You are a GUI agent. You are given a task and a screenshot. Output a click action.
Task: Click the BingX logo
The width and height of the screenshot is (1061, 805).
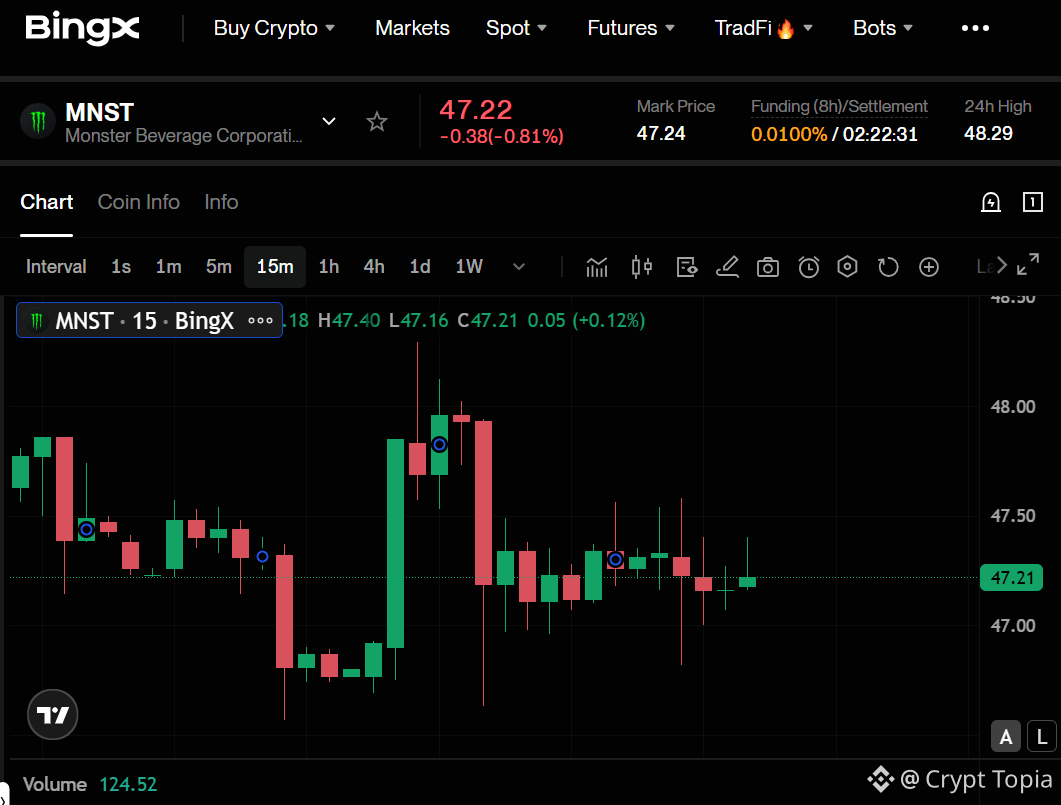pyautogui.click(x=82, y=28)
